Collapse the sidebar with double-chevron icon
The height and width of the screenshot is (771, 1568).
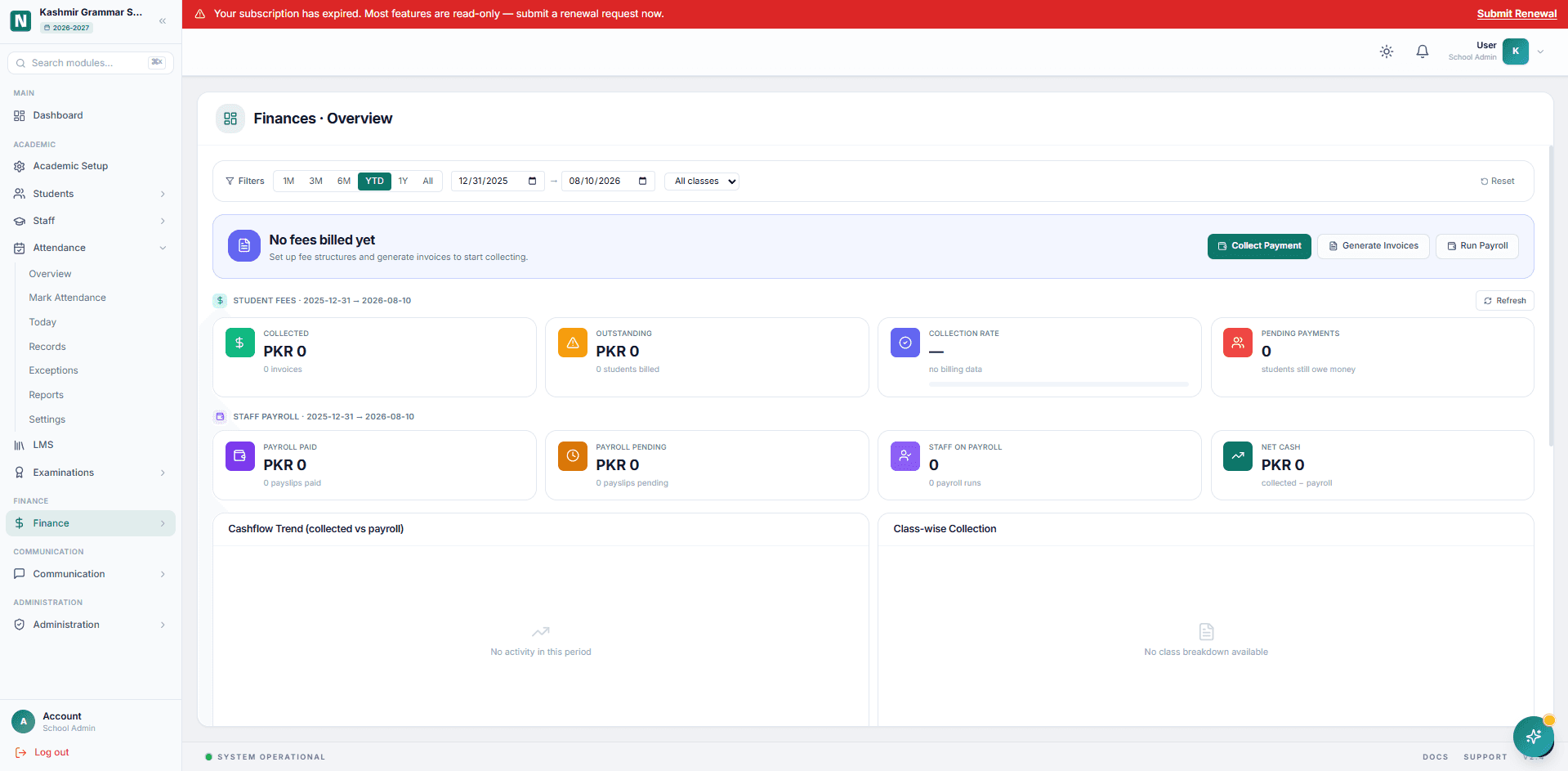pyautogui.click(x=163, y=20)
